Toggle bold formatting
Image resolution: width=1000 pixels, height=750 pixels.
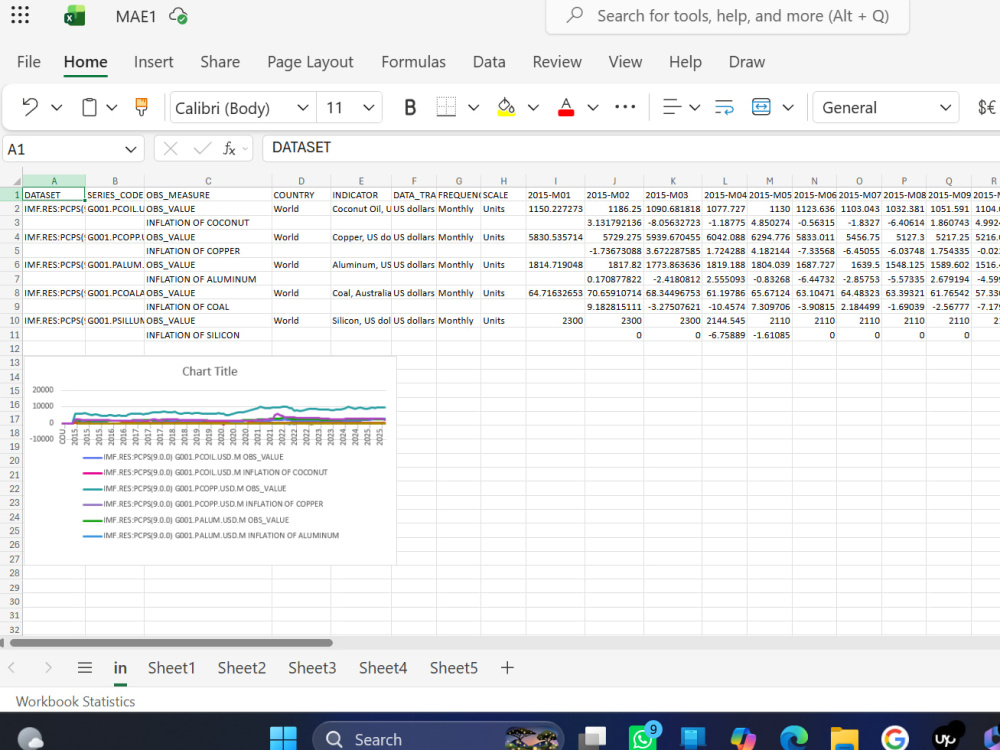pyautogui.click(x=410, y=107)
